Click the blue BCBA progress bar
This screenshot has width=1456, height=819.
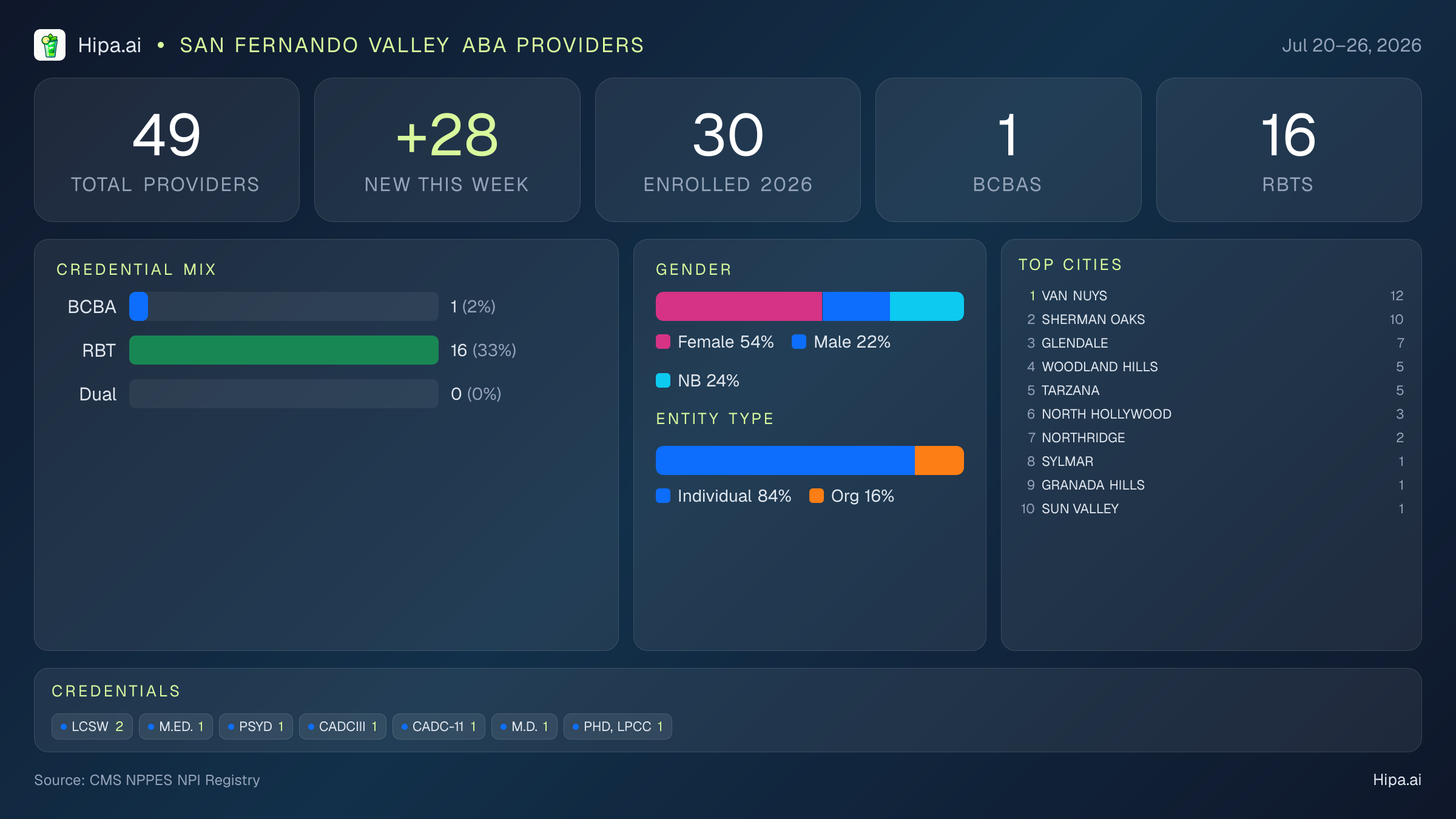pyautogui.click(x=139, y=306)
